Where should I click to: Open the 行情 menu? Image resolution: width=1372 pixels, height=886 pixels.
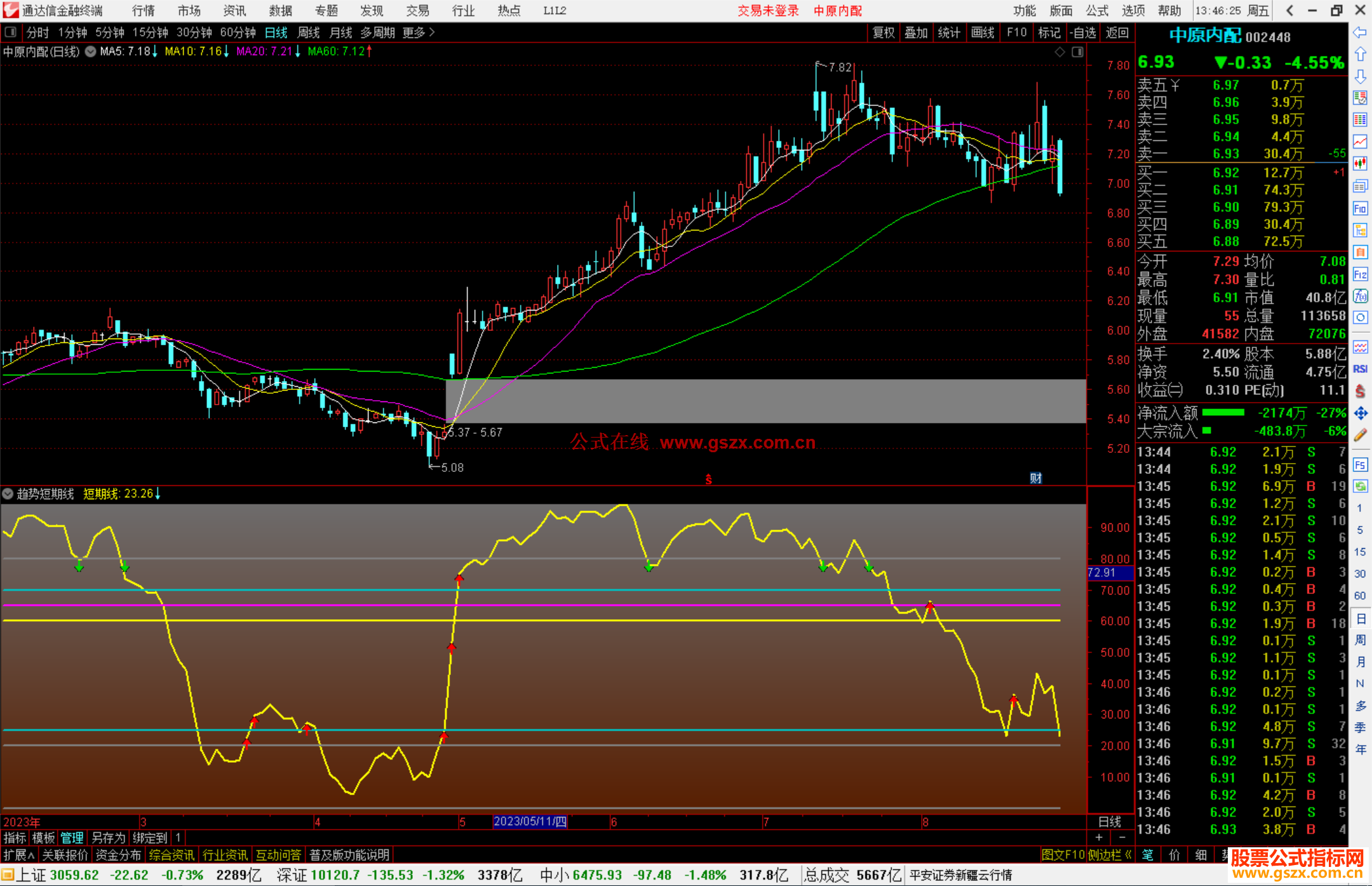[143, 11]
